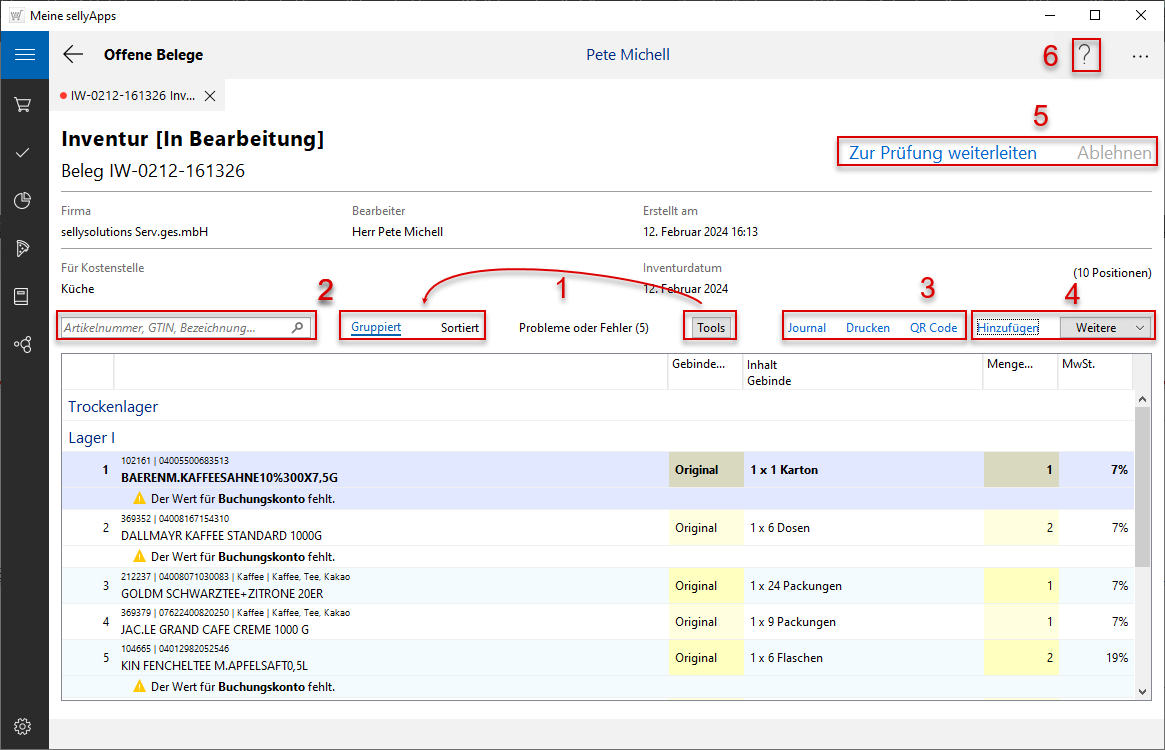Screen dimensions: 1165x750
Task: Click the Tools button
Action: coord(711,327)
